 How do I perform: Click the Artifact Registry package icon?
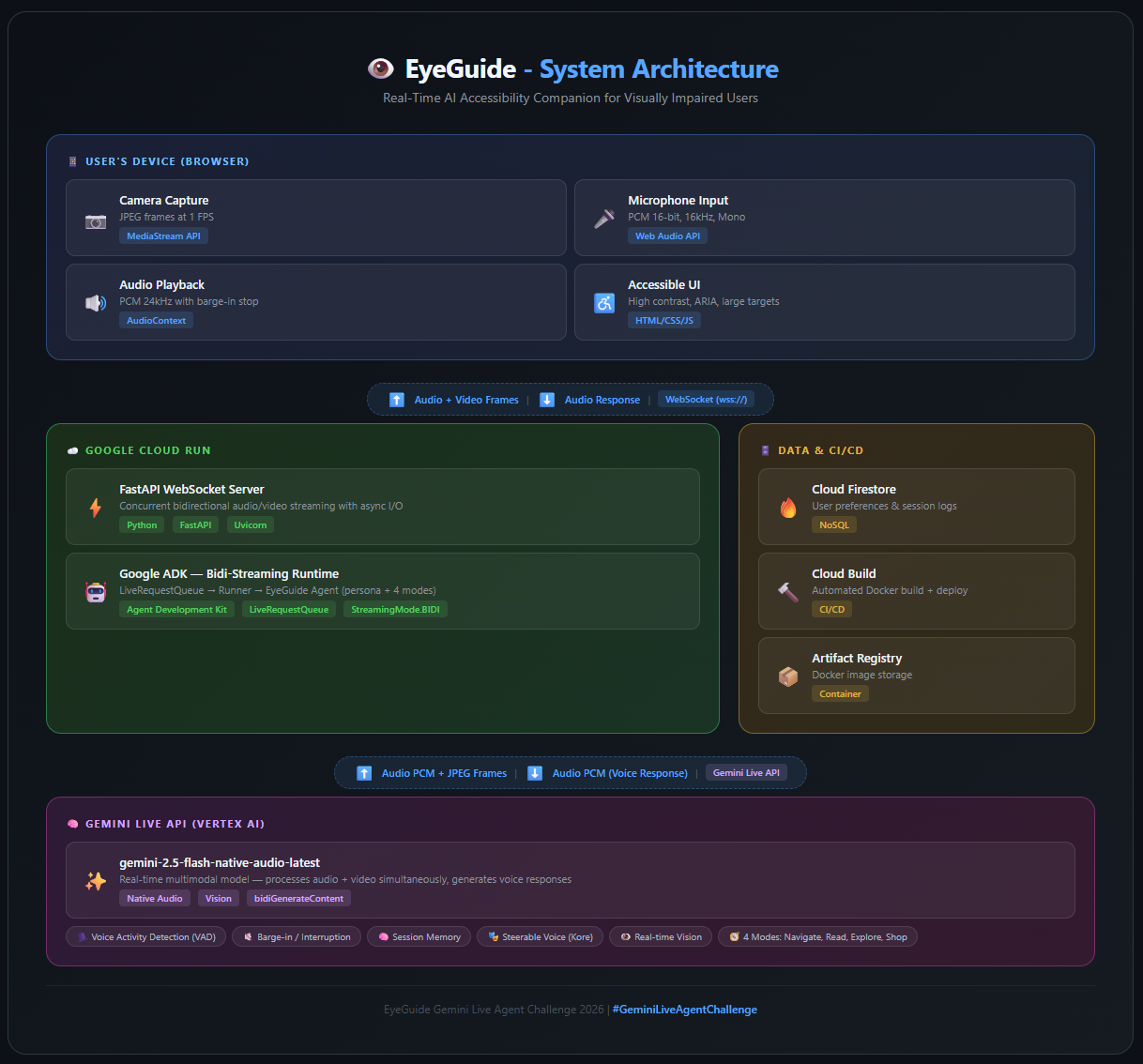point(788,676)
